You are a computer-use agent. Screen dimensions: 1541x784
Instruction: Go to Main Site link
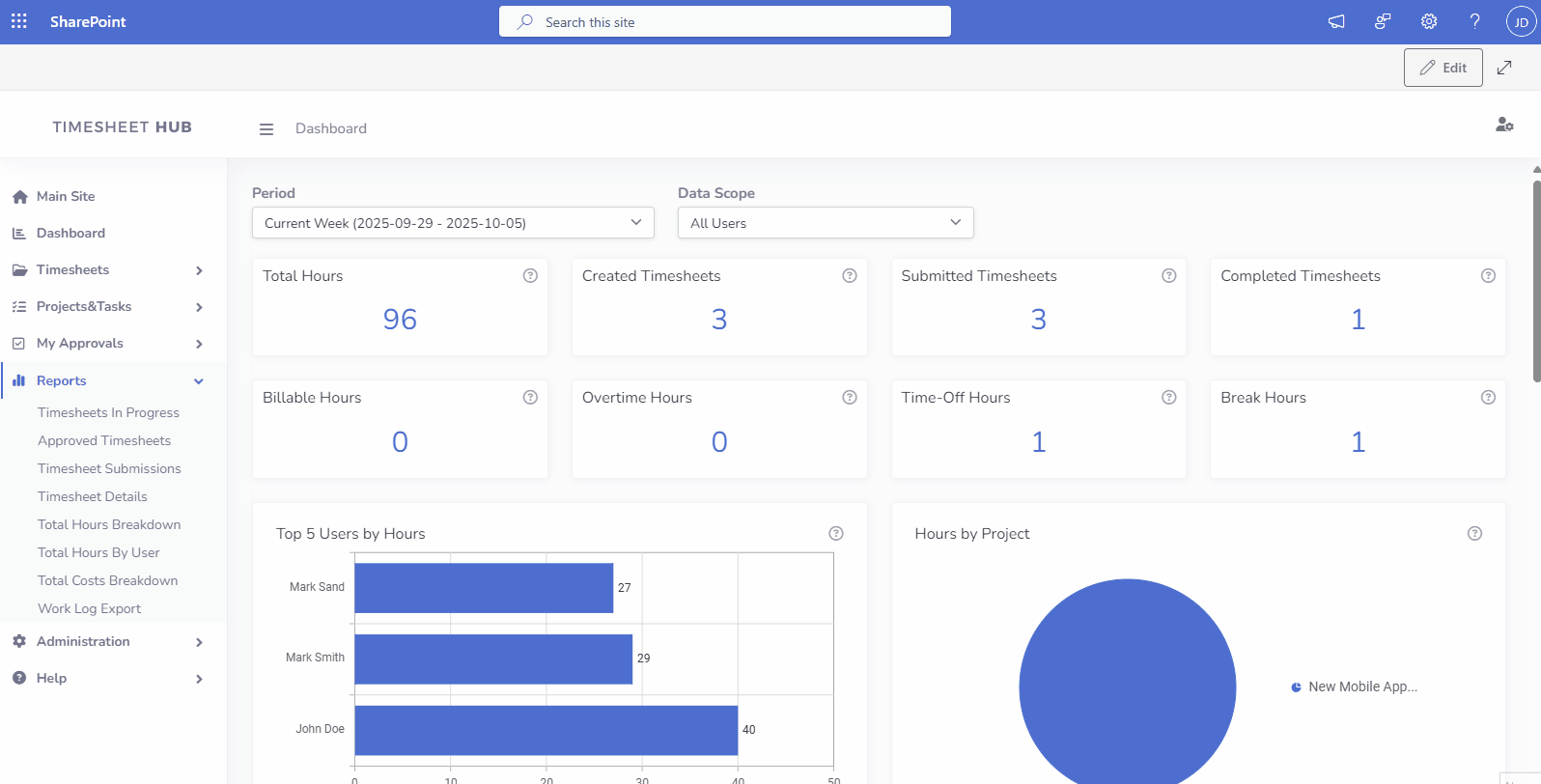click(x=66, y=196)
